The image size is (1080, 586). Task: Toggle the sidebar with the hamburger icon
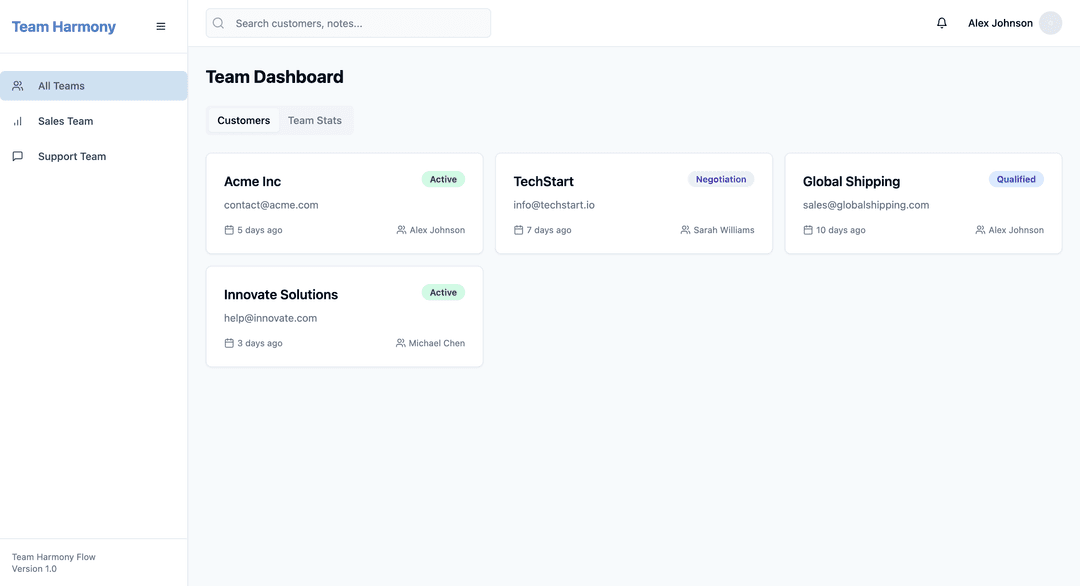click(161, 27)
